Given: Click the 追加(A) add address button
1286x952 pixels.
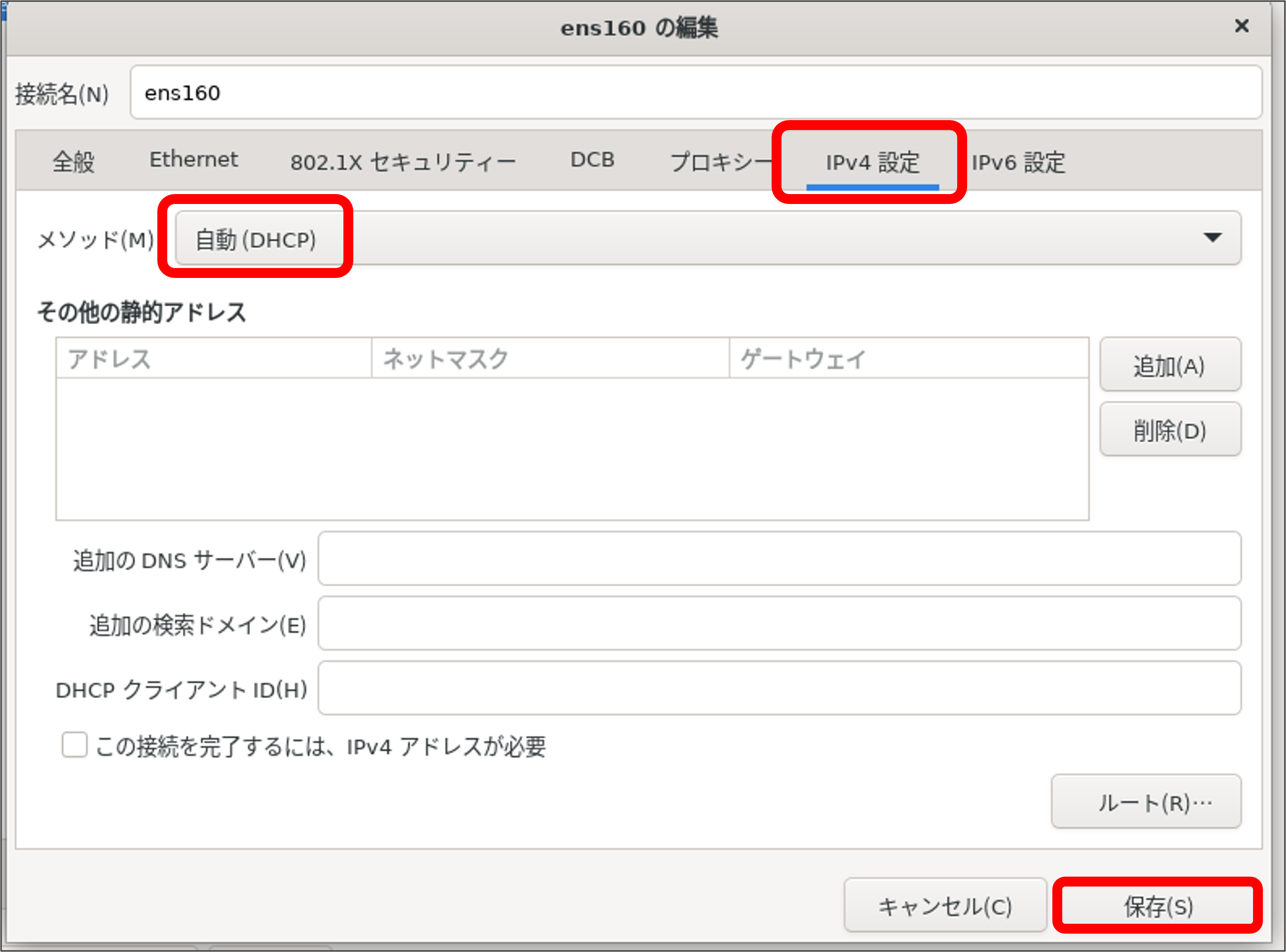Looking at the screenshot, I should pos(1170,366).
